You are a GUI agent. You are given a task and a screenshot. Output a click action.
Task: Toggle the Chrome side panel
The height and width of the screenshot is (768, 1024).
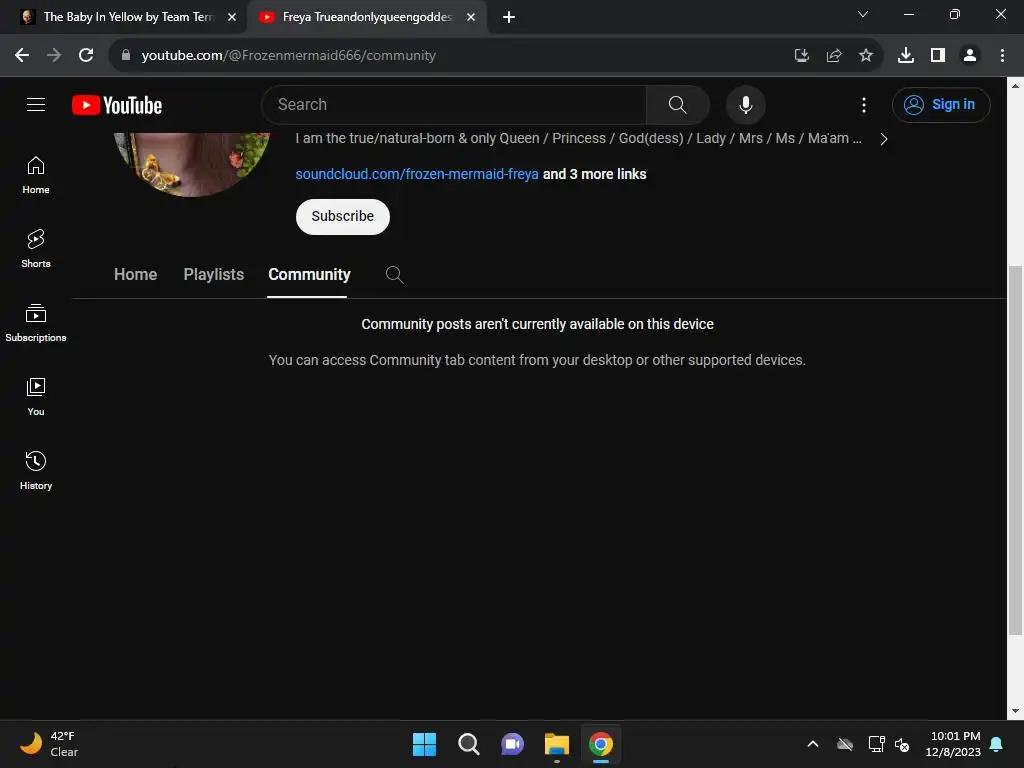click(x=938, y=56)
